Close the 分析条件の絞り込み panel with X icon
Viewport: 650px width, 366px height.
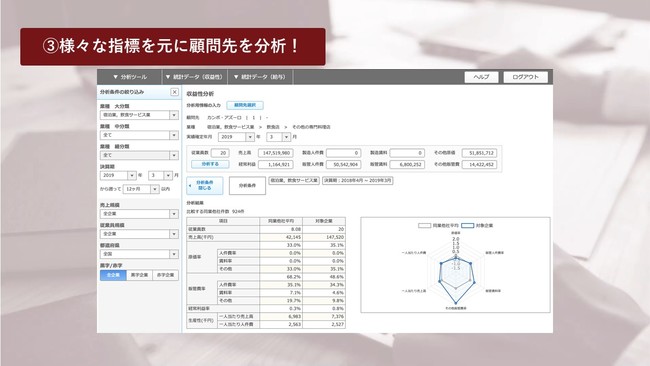pyautogui.click(x=175, y=92)
